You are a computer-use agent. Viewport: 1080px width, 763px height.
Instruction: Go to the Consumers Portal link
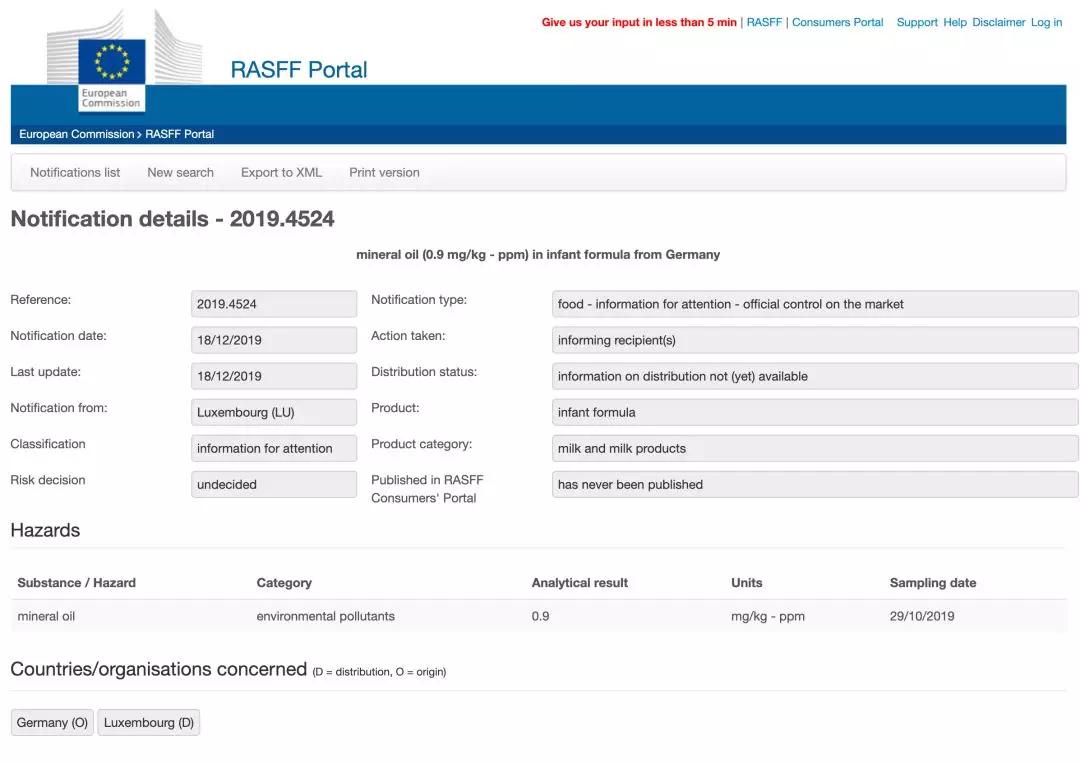[x=837, y=22]
